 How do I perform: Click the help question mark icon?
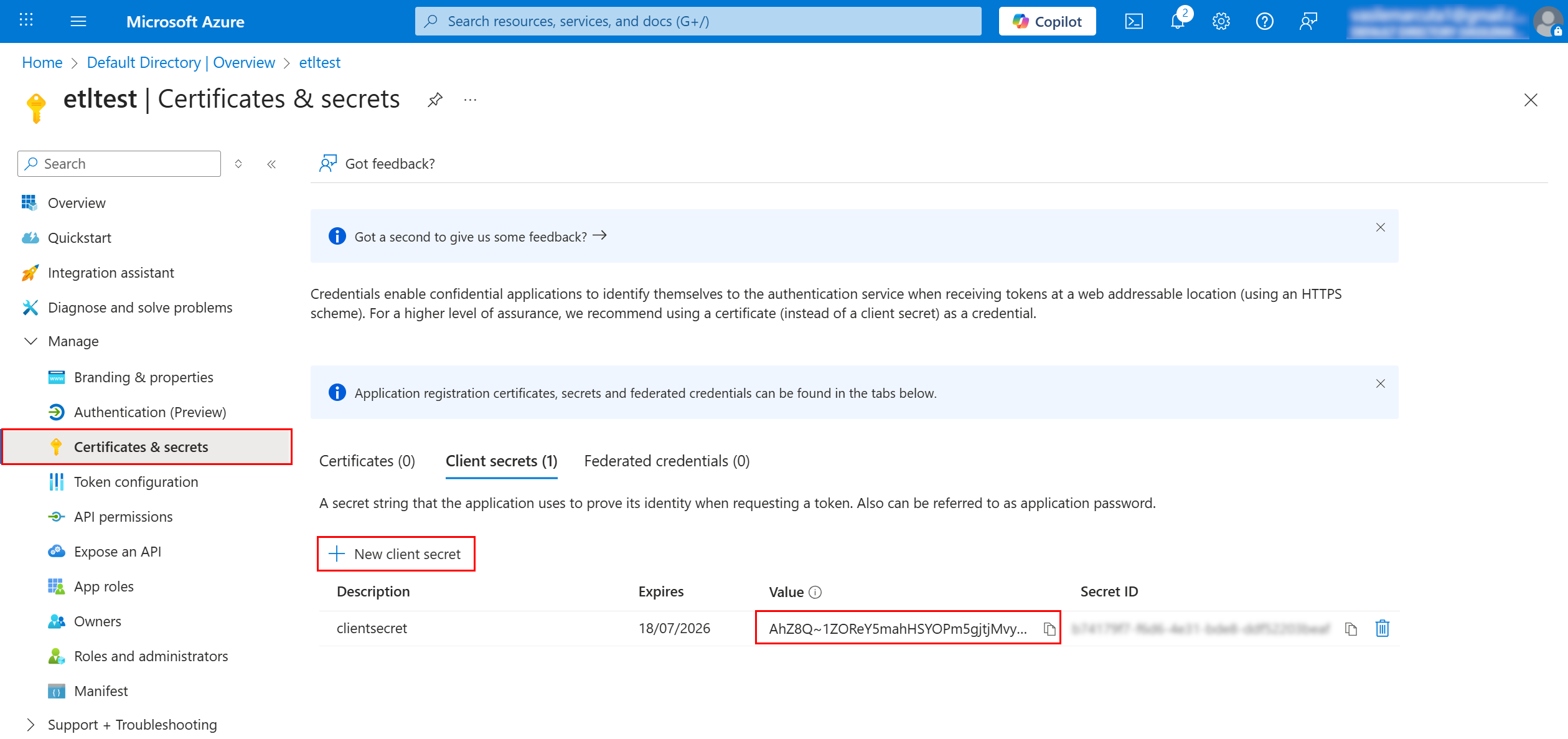pyautogui.click(x=1264, y=22)
